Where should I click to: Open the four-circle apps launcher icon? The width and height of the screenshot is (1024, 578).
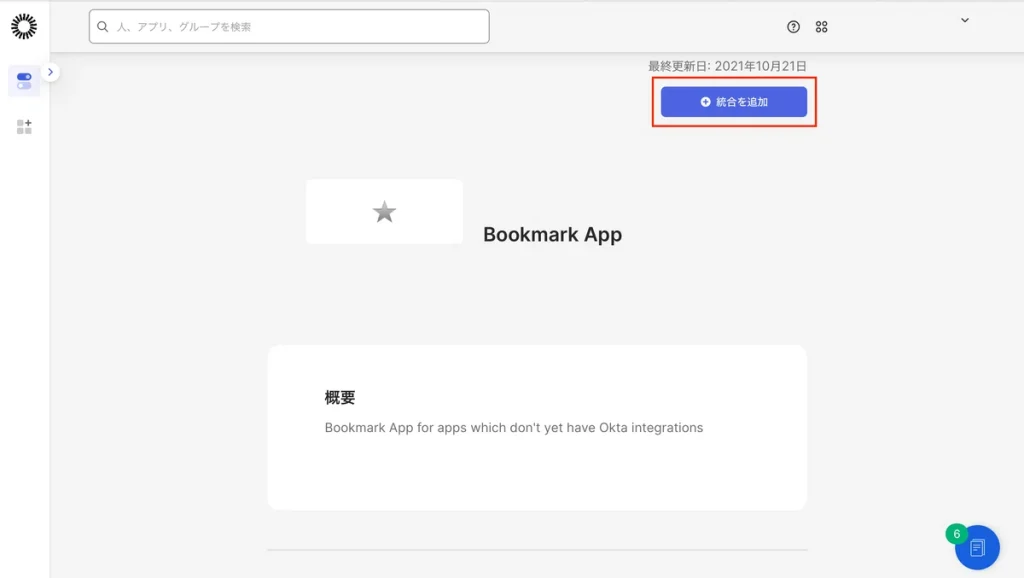pyautogui.click(x=822, y=27)
